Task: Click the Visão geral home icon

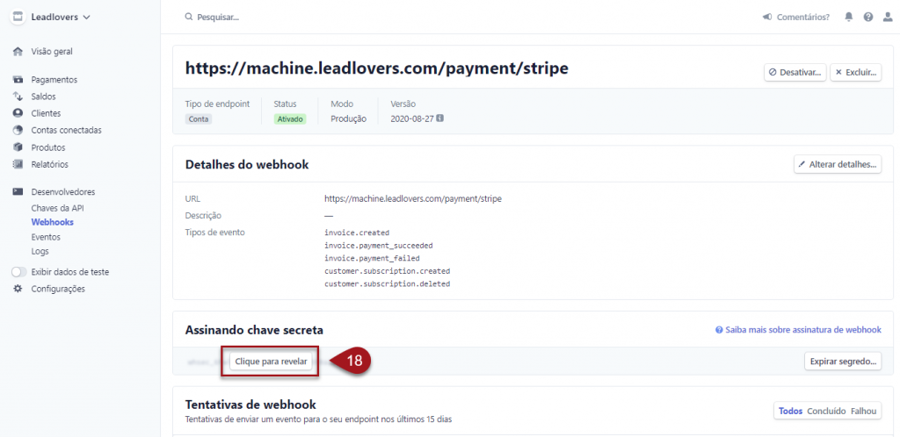Action: click(x=18, y=51)
